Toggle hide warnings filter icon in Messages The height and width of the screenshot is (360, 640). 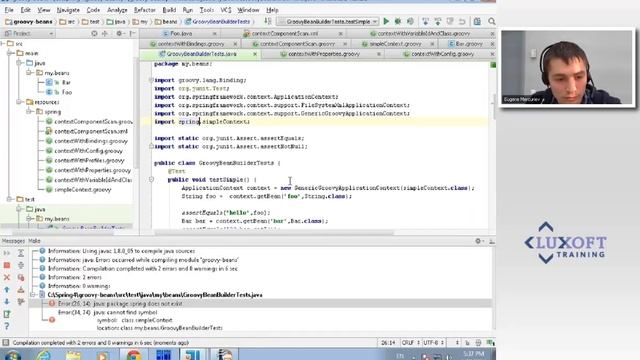pos(21,289)
